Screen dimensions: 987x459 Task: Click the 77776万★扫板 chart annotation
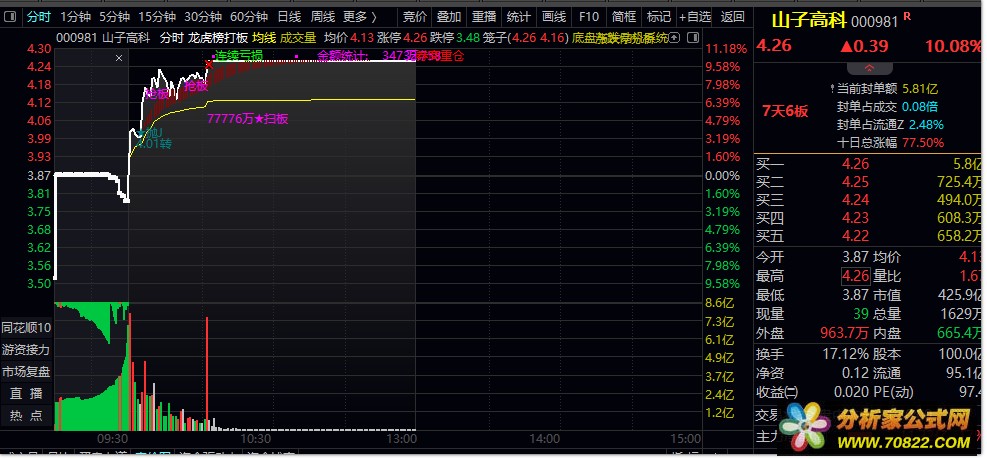248,118
